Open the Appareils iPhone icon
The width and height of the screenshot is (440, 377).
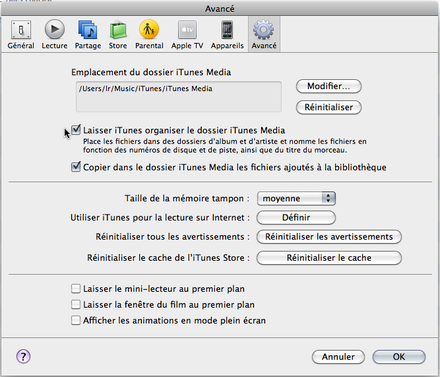pos(227,30)
